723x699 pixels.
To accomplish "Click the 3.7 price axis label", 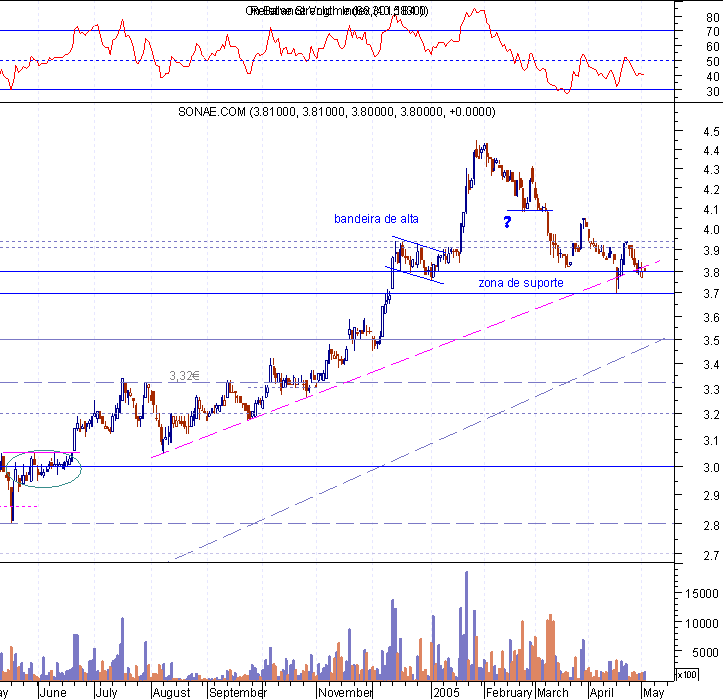I will click(711, 294).
